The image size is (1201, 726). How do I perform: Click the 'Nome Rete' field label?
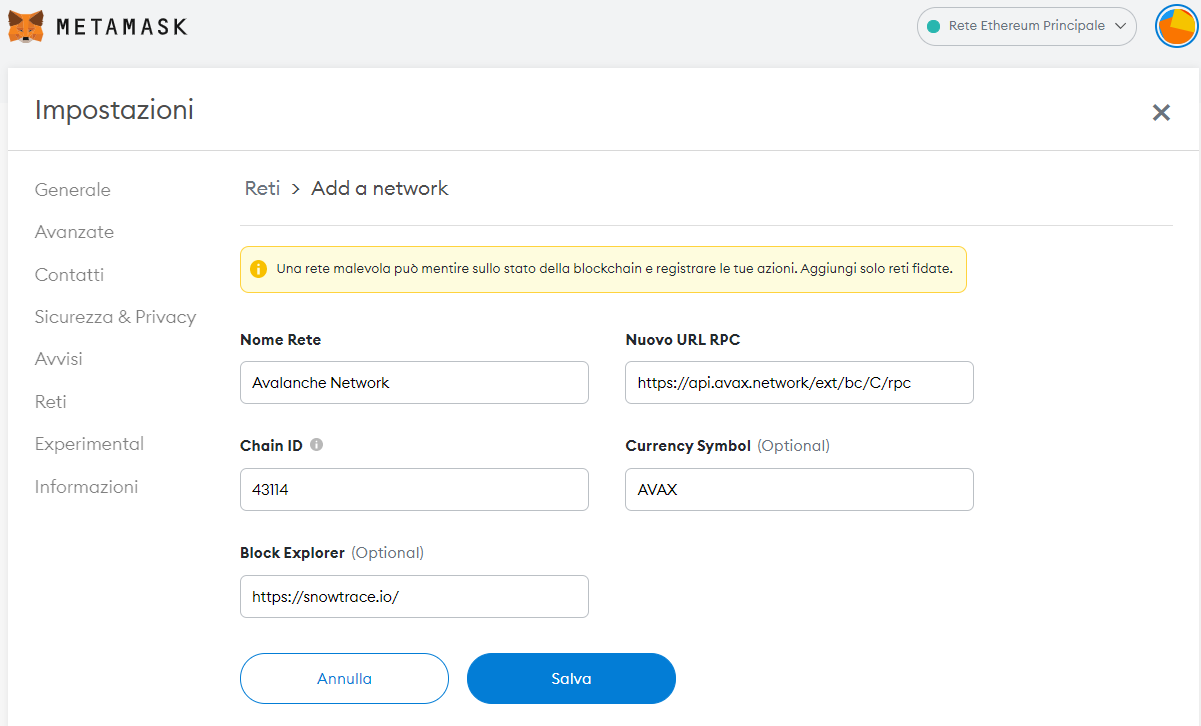click(x=281, y=340)
